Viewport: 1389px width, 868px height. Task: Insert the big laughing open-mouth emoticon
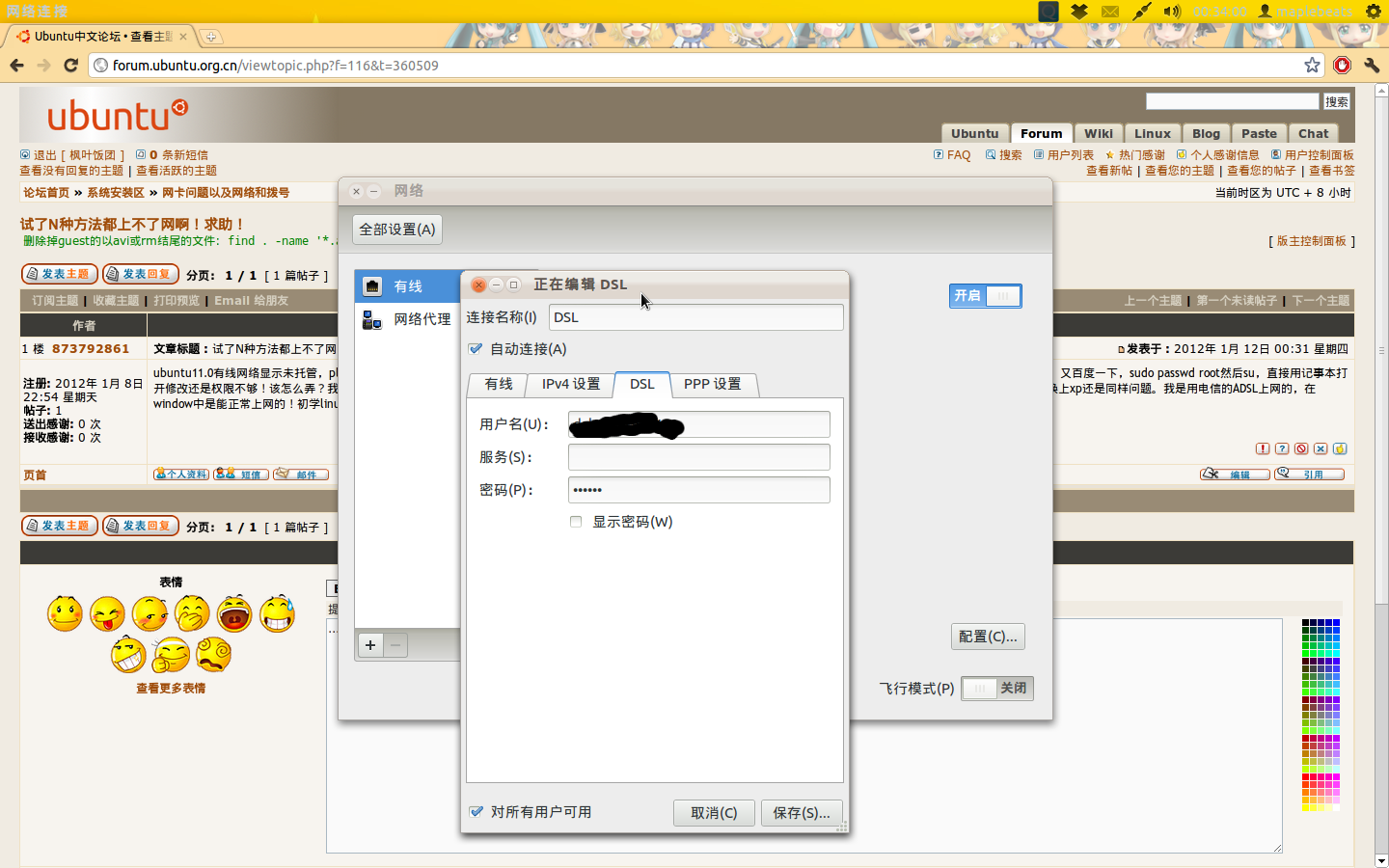coord(234,613)
